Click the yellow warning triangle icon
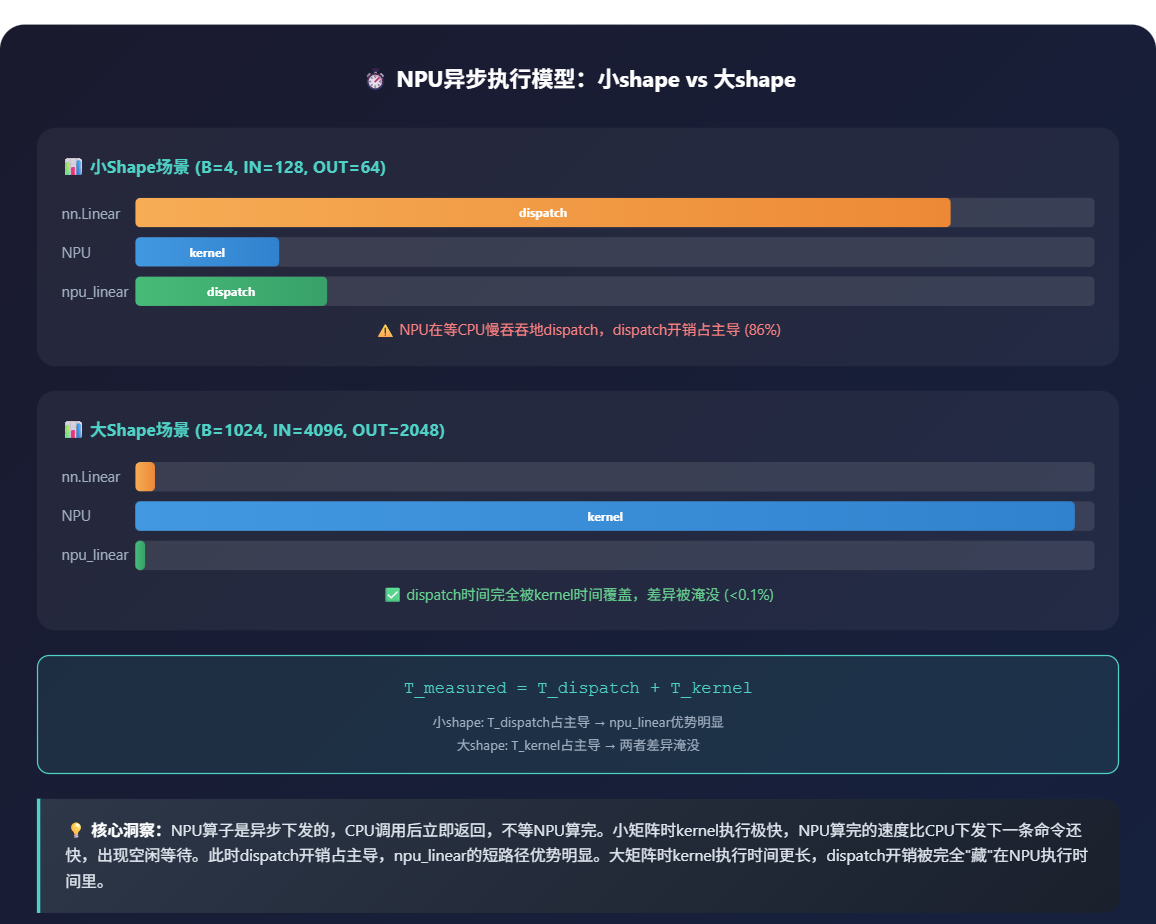Image resolution: width=1156 pixels, height=924 pixels. (x=385, y=330)
